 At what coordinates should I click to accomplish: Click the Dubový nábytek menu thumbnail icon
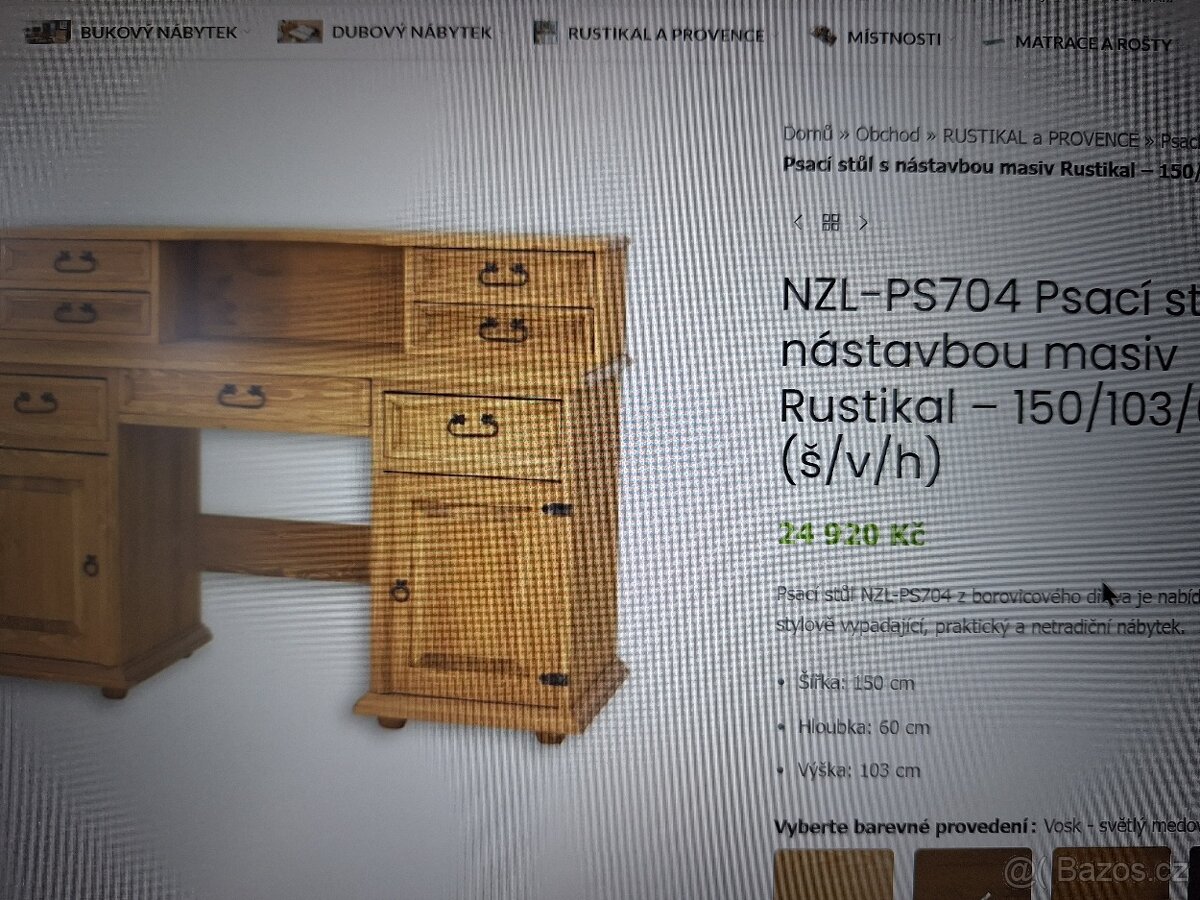point(300,32)
